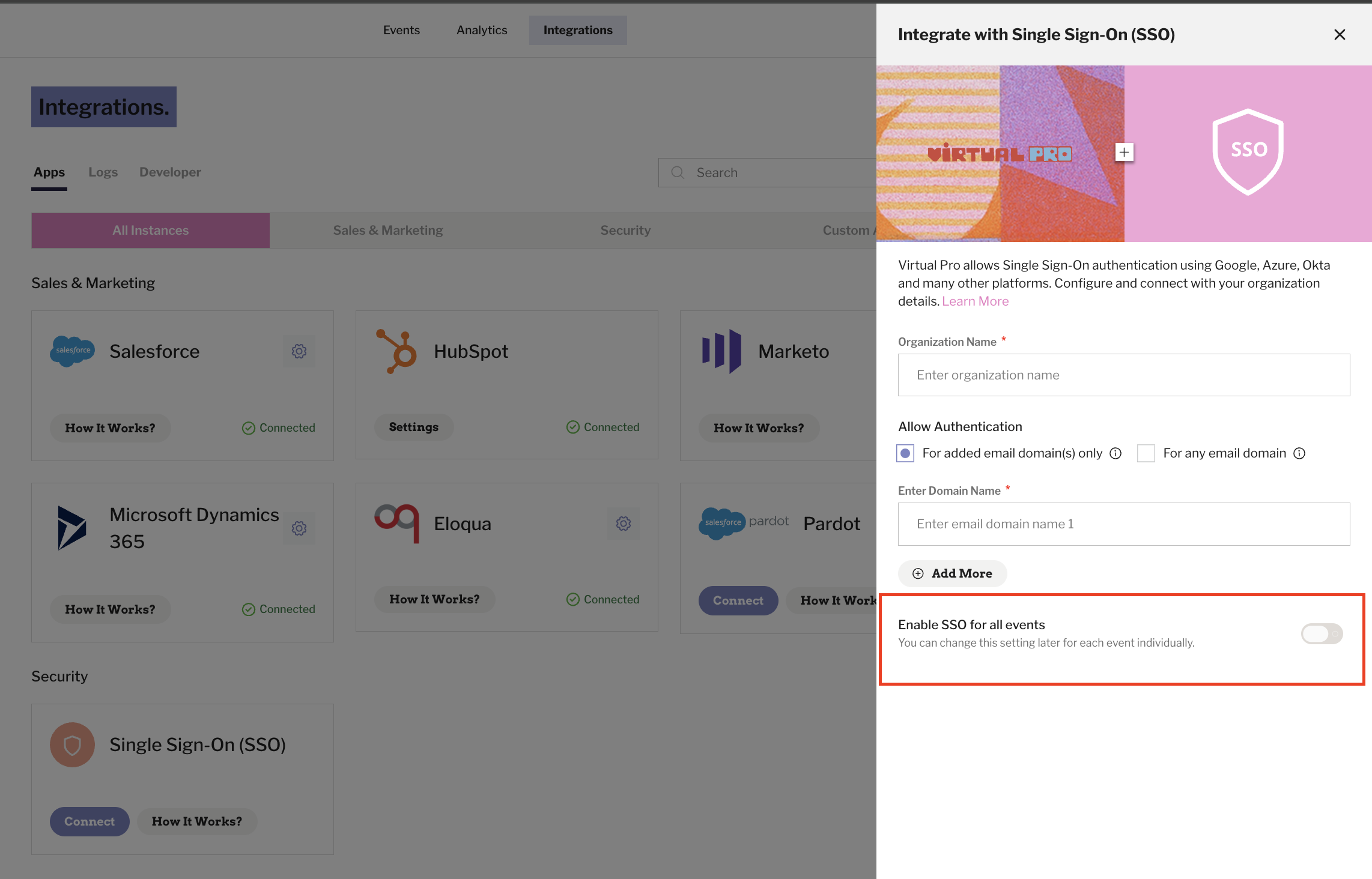Click info icon beside any email domain option

coord(1299,453)
